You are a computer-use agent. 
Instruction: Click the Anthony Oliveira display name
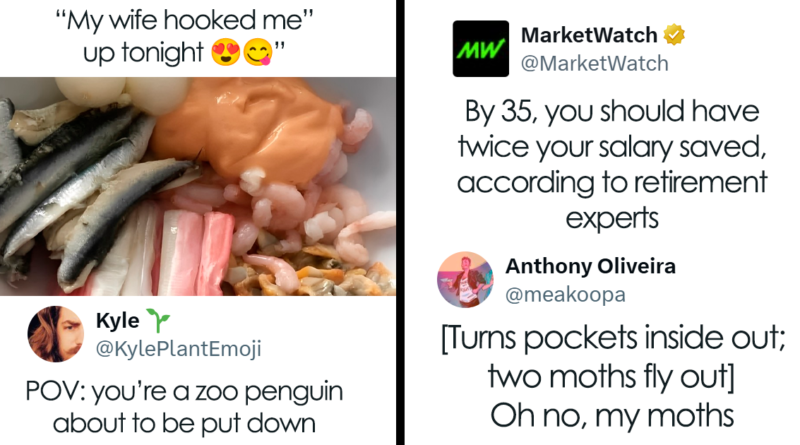[590, 266]
